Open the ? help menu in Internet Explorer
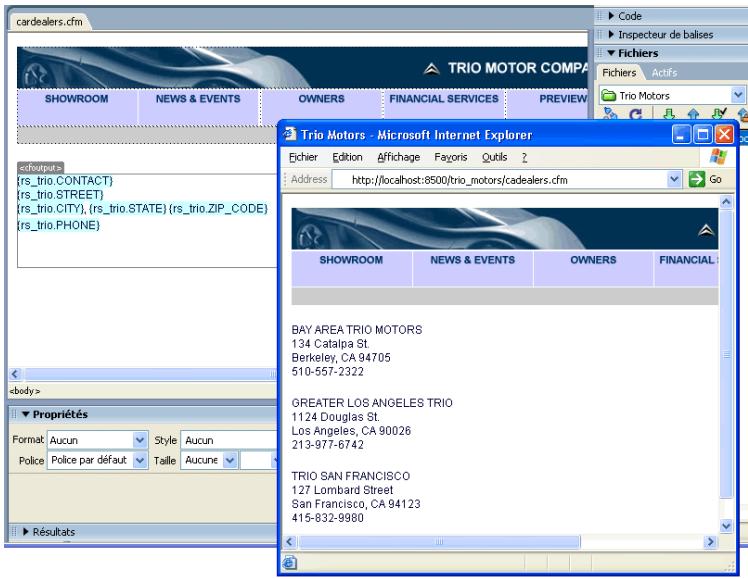Image resolution: width=748 pixels, height=579 pixels. pyautogui.click(x=524, y=157)
